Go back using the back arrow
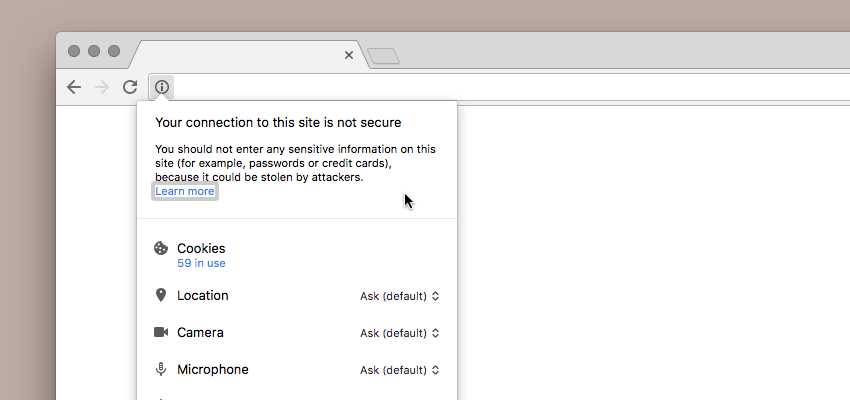This screenshot has width=850, height=400. [x=74, y=87]
